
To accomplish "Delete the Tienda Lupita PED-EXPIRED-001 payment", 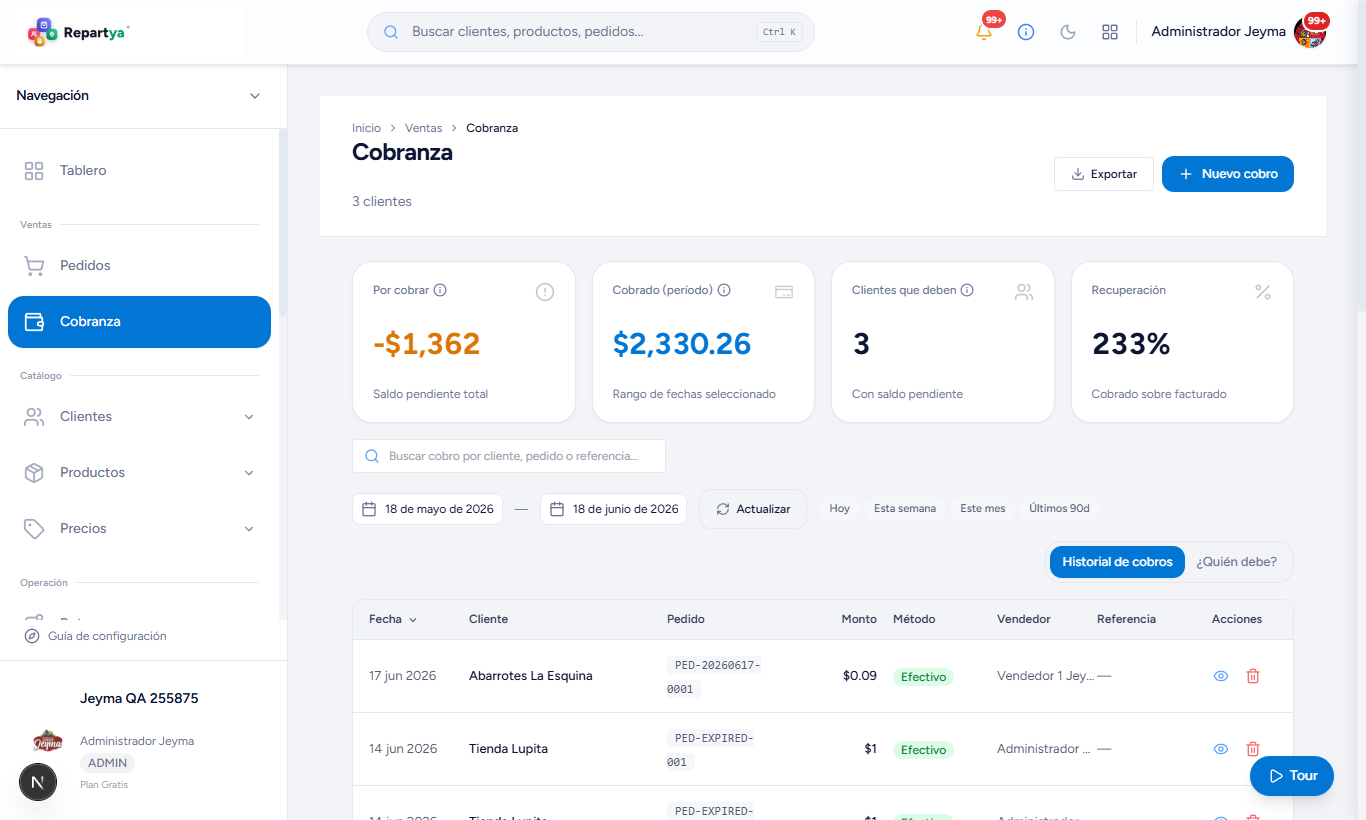I will (1253, 749).
